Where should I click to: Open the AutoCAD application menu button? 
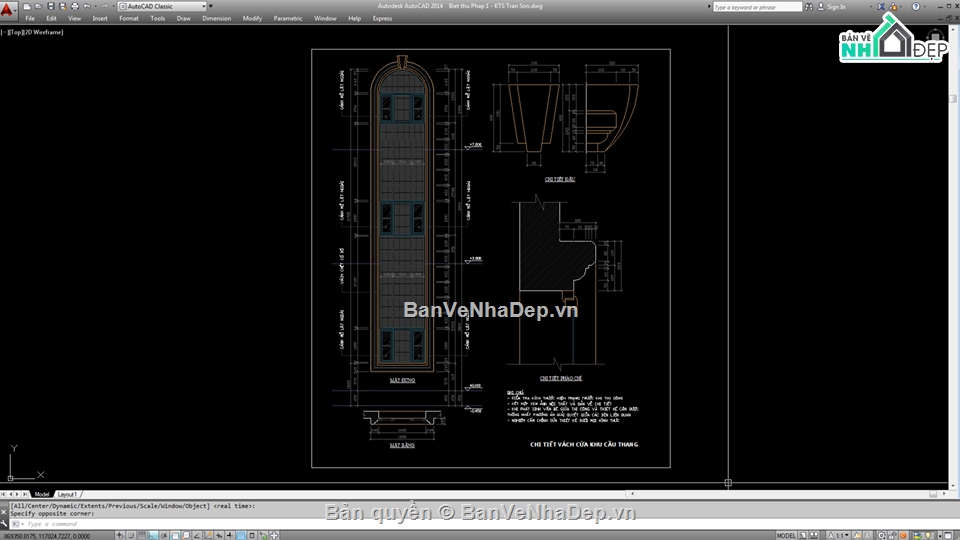(x=9, y=8)
